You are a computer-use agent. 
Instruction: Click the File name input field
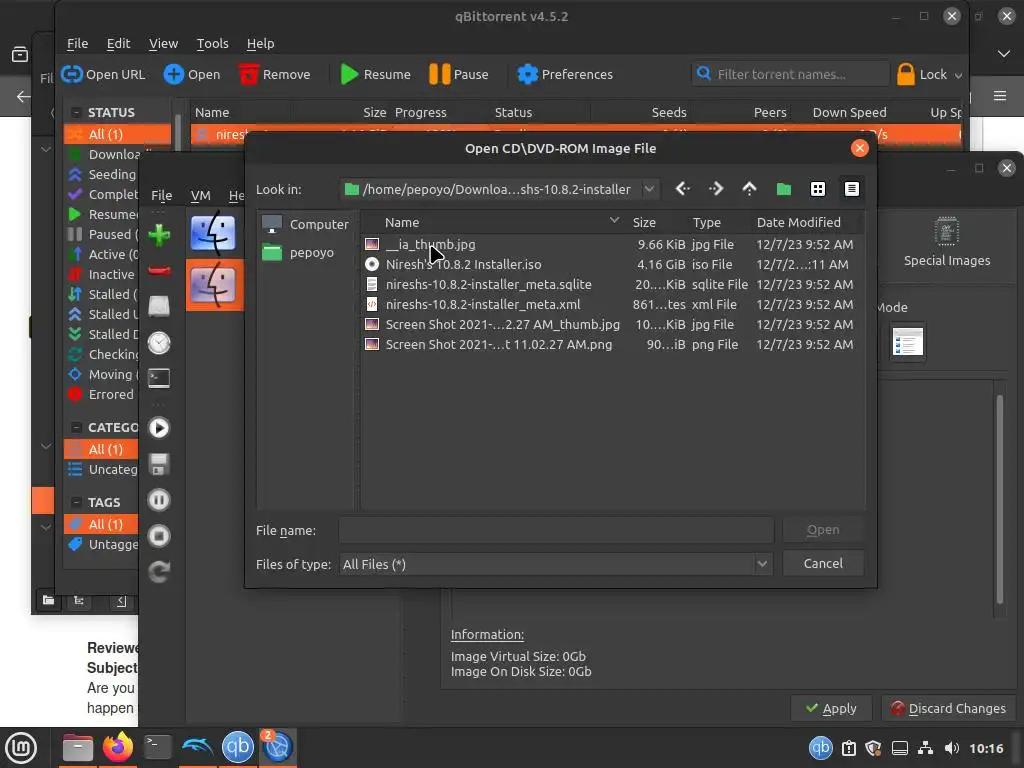pyautogui.click(x=556, y=530)
